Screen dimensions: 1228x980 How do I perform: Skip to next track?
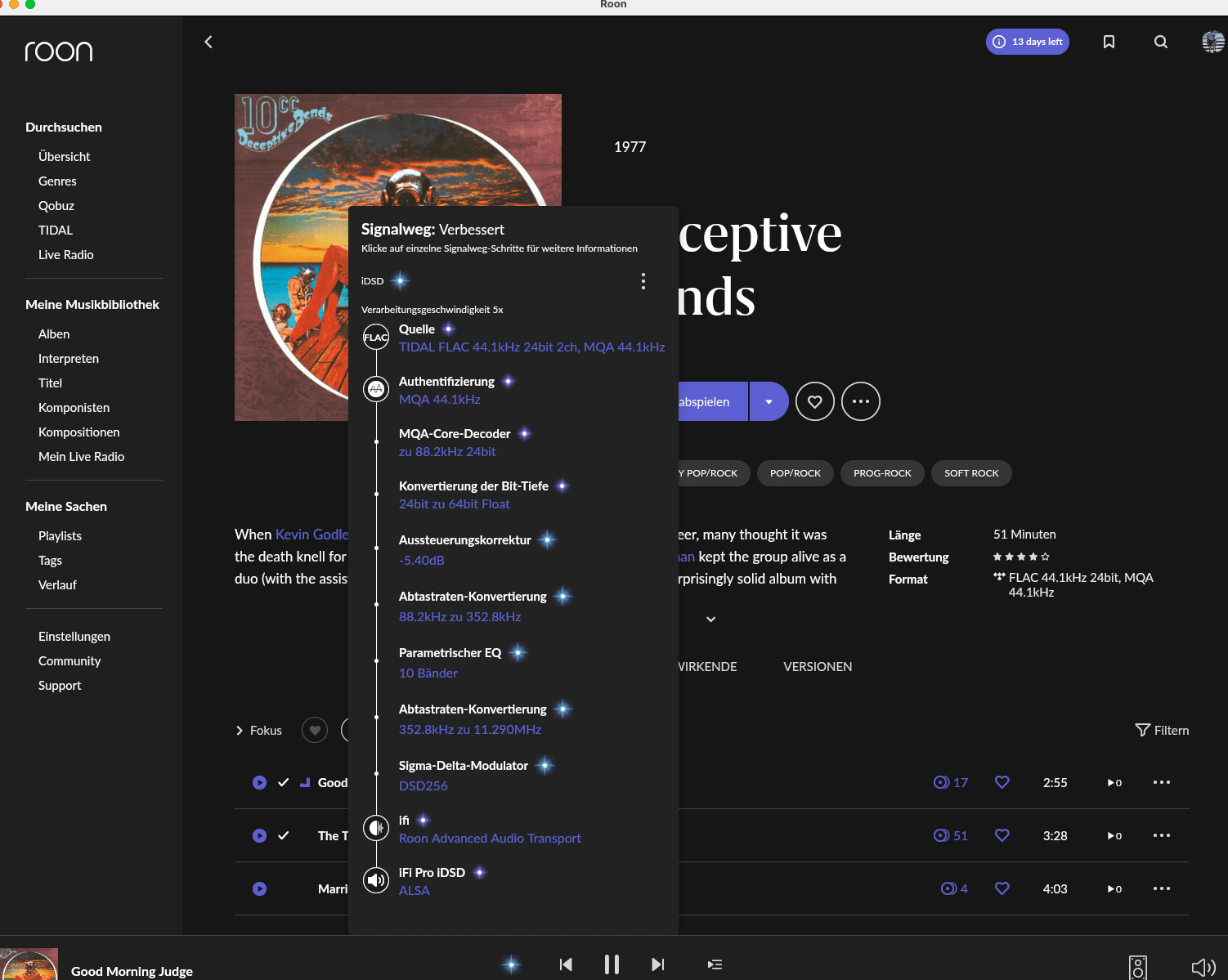click(x=657, y=964)
